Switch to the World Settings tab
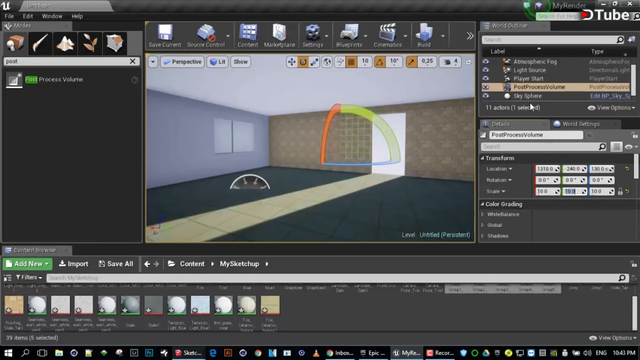Image resolution: width=640 pixels, height=360 pixels. (581, 124)
